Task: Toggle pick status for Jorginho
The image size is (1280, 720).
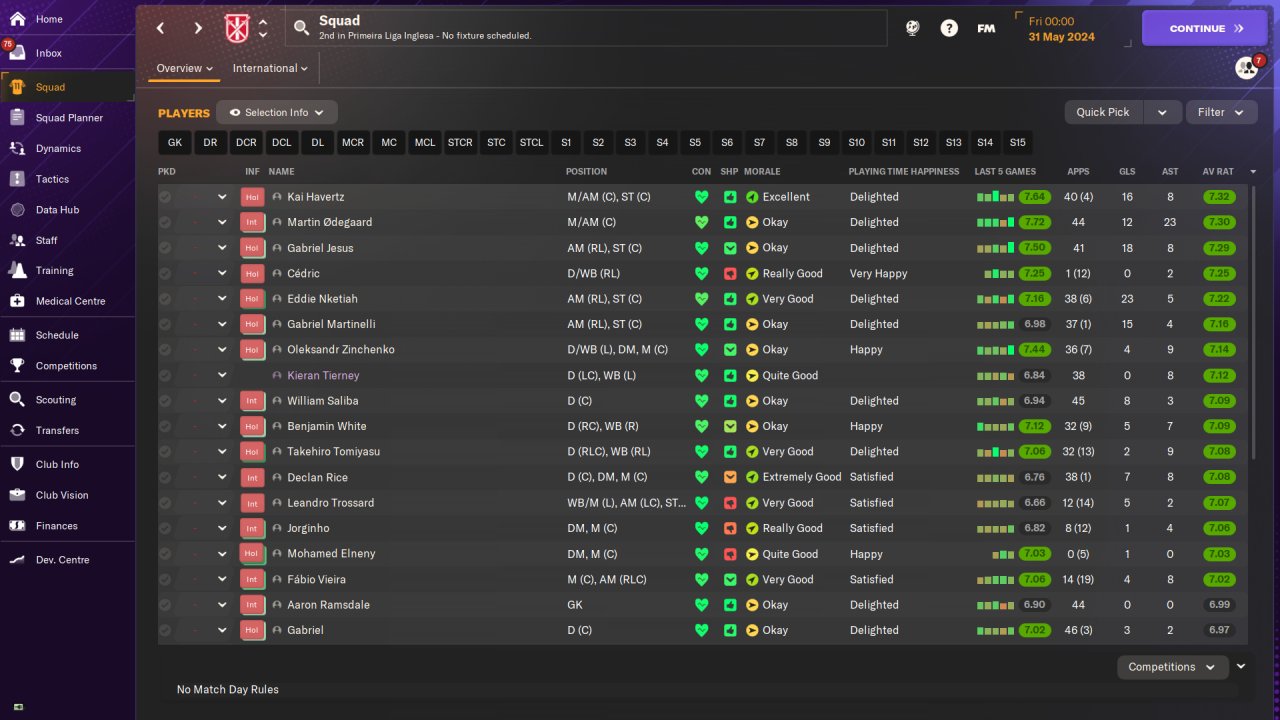Action: point(165,528)
